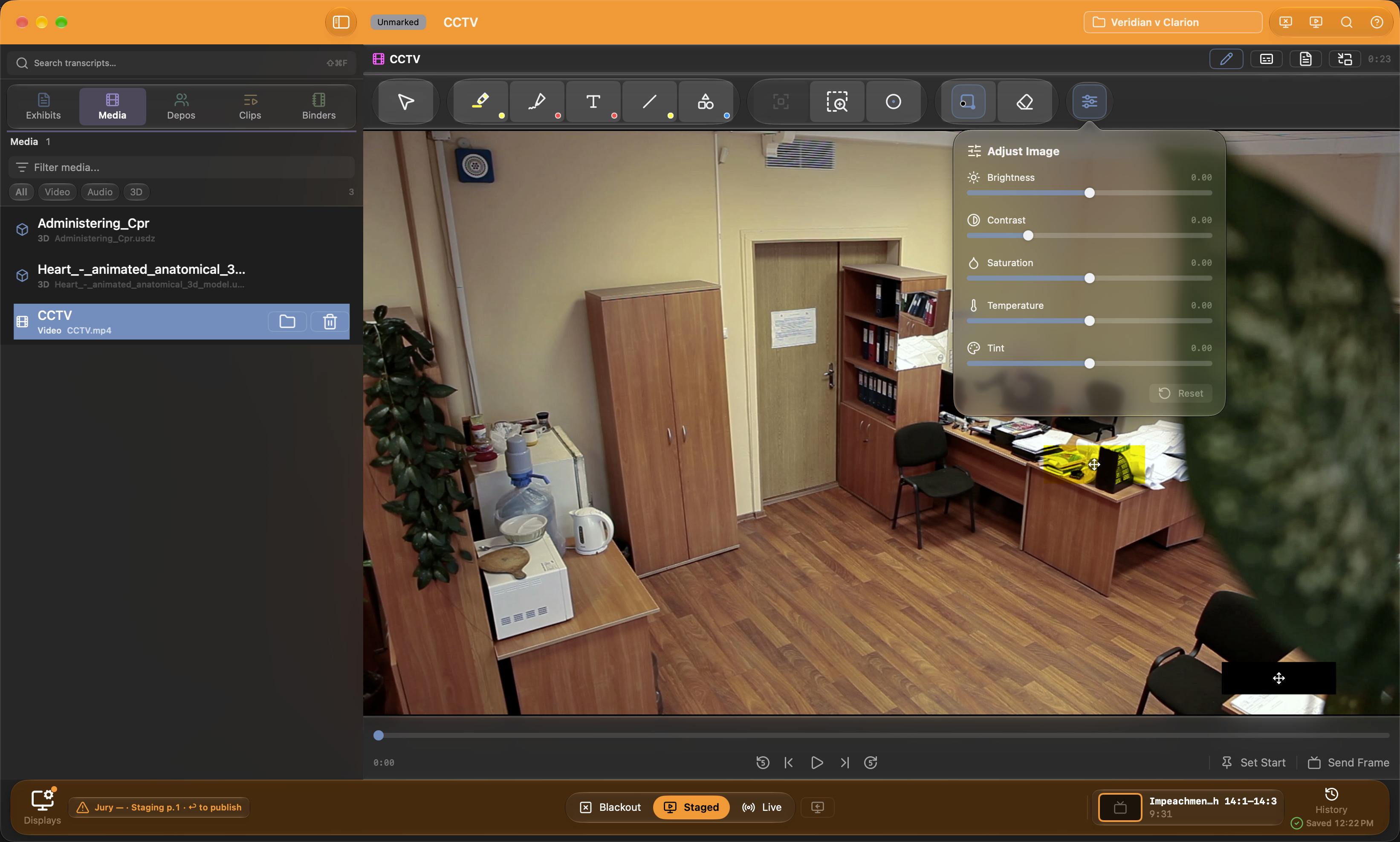Skip forward five seconds
Viewport: 1400px width, 842px height.
tap(871, 763)
